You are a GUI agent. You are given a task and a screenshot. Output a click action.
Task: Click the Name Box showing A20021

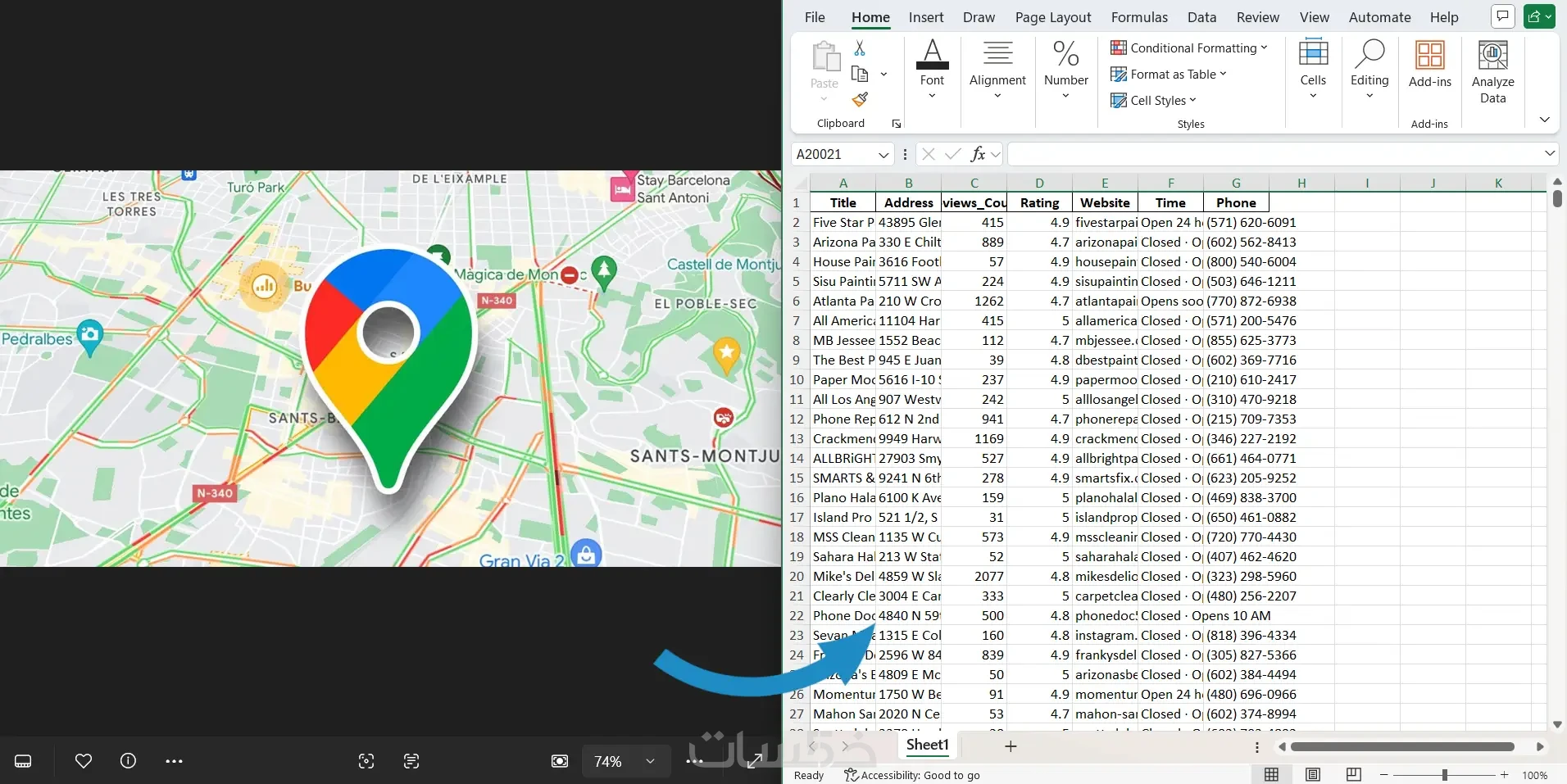(833, 154)
